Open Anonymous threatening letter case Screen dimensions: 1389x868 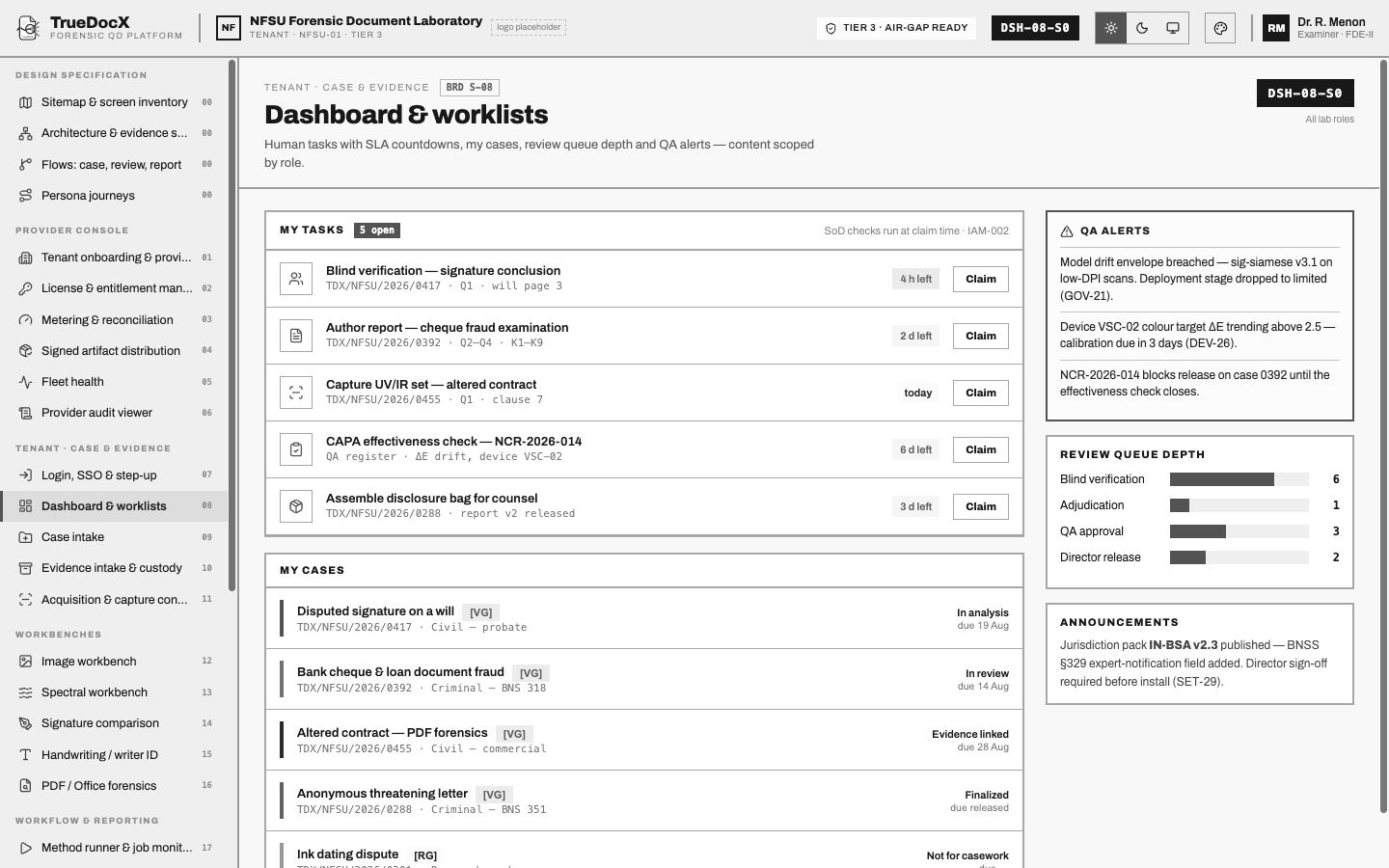(x=644, y=800)
